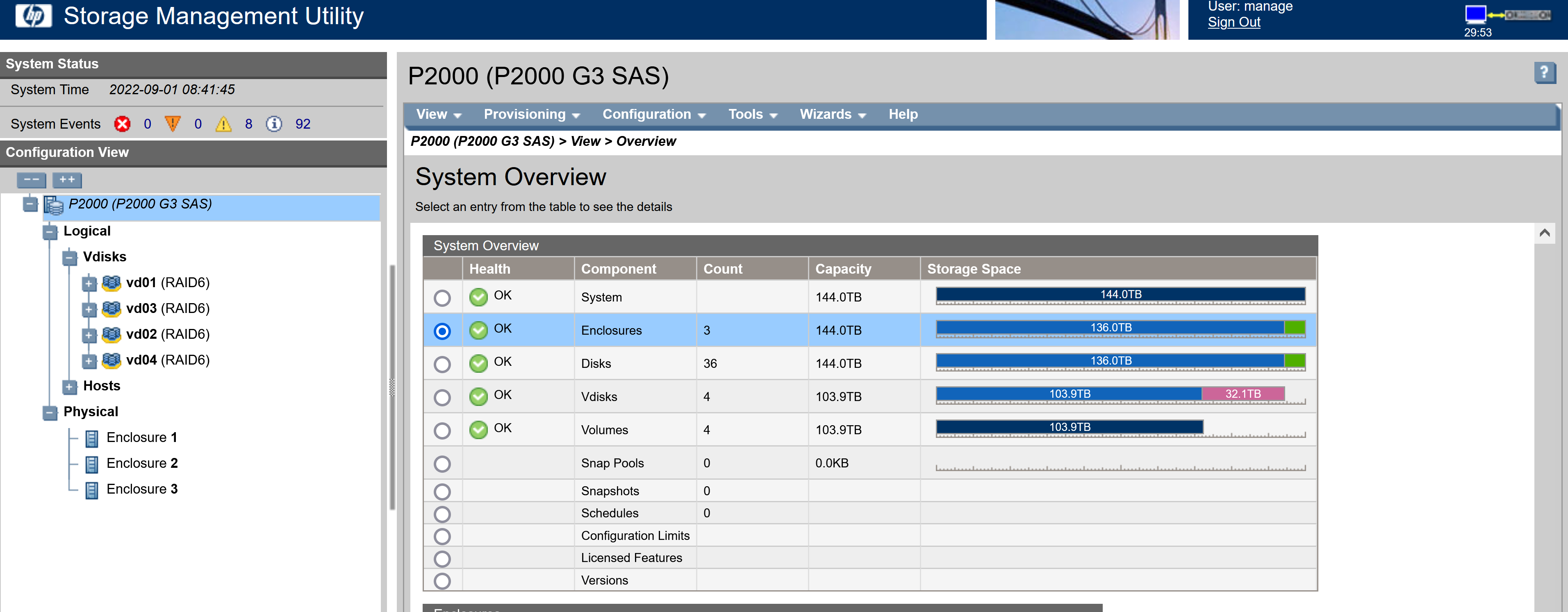Viewport: 1568px width, 612px height.
Task: Select the Disks row radio button
Action: click(x=442, y=365)
